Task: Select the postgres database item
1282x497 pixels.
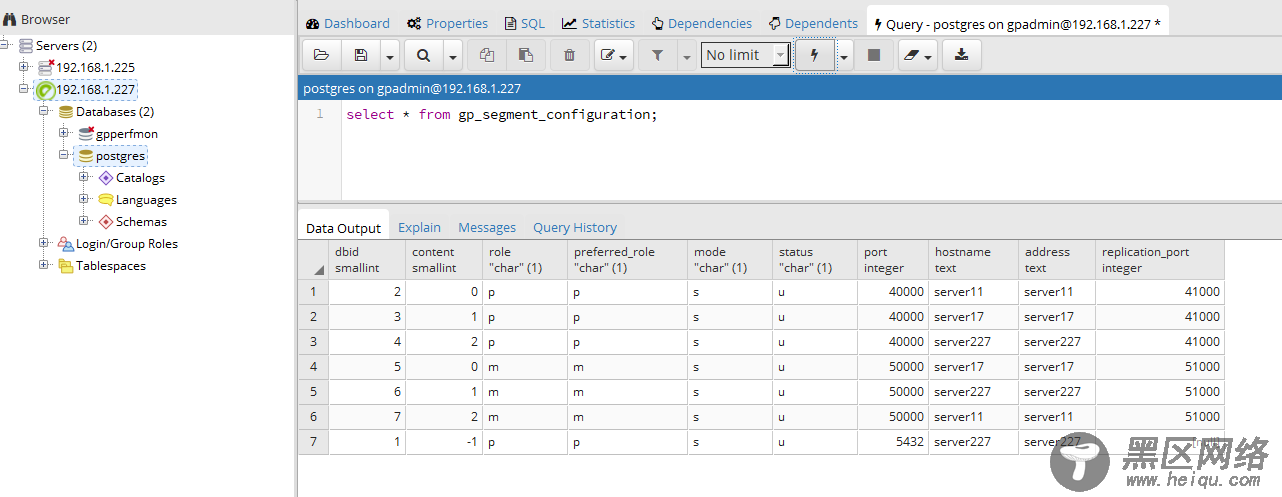Action: click(x=121, y=156)
